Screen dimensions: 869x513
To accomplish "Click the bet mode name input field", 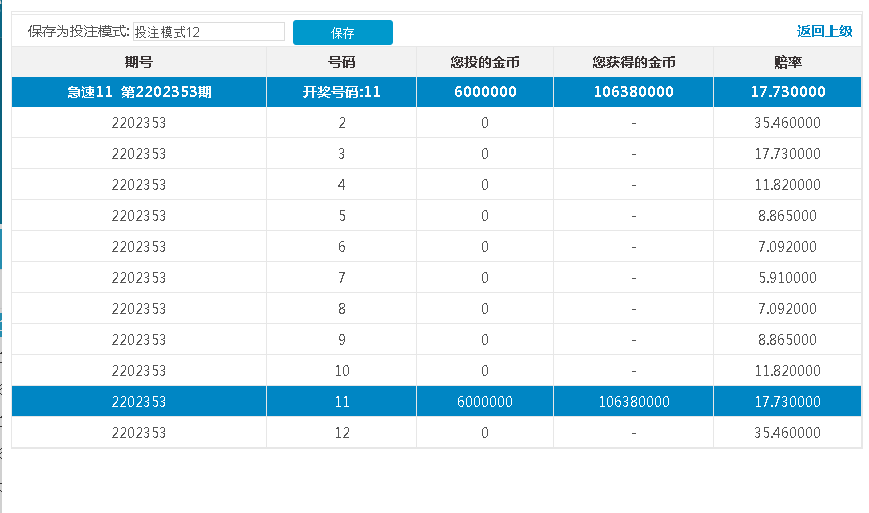I will [x=208, y=32].
